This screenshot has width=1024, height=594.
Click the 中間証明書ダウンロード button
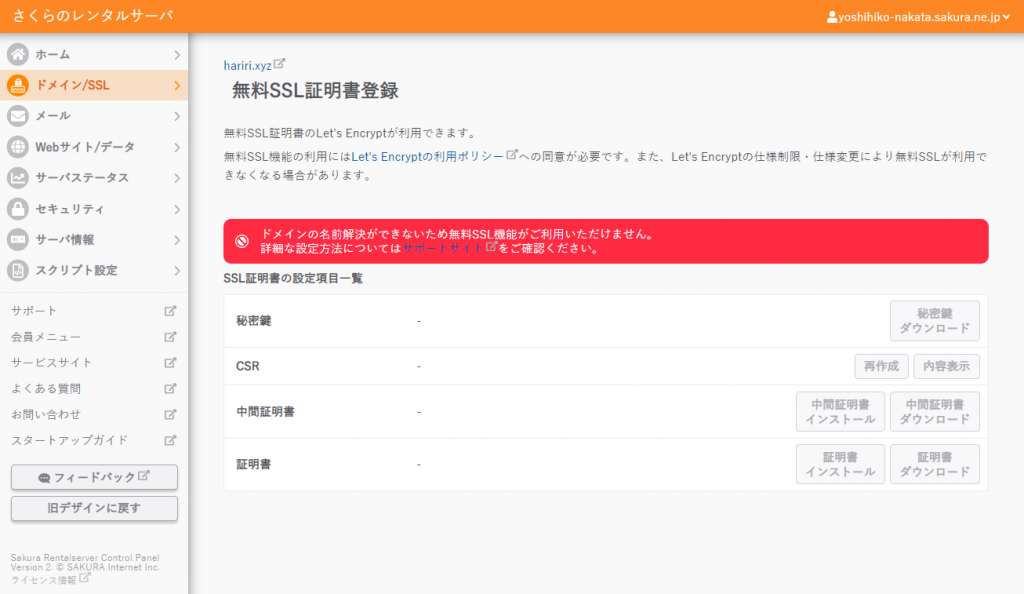tap(935, 412)
